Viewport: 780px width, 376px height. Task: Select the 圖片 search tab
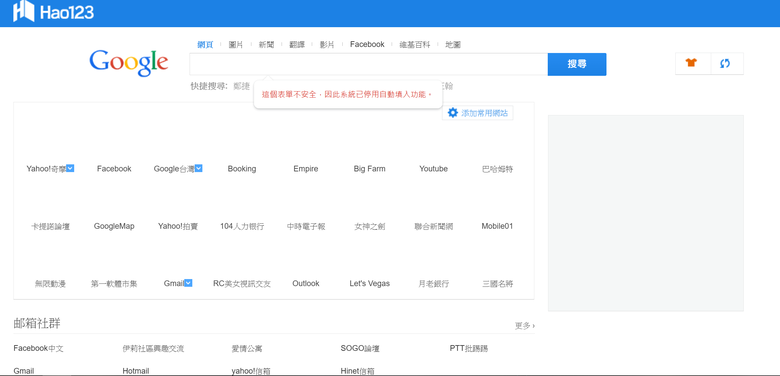[236, 44]
